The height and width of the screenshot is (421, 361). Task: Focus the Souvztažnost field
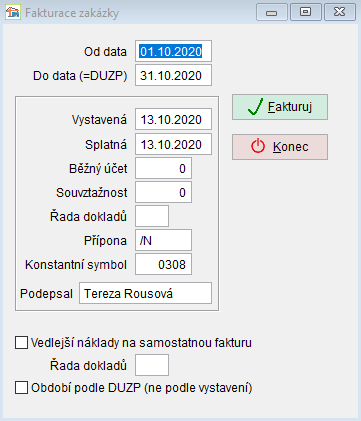tap(163, 192)
